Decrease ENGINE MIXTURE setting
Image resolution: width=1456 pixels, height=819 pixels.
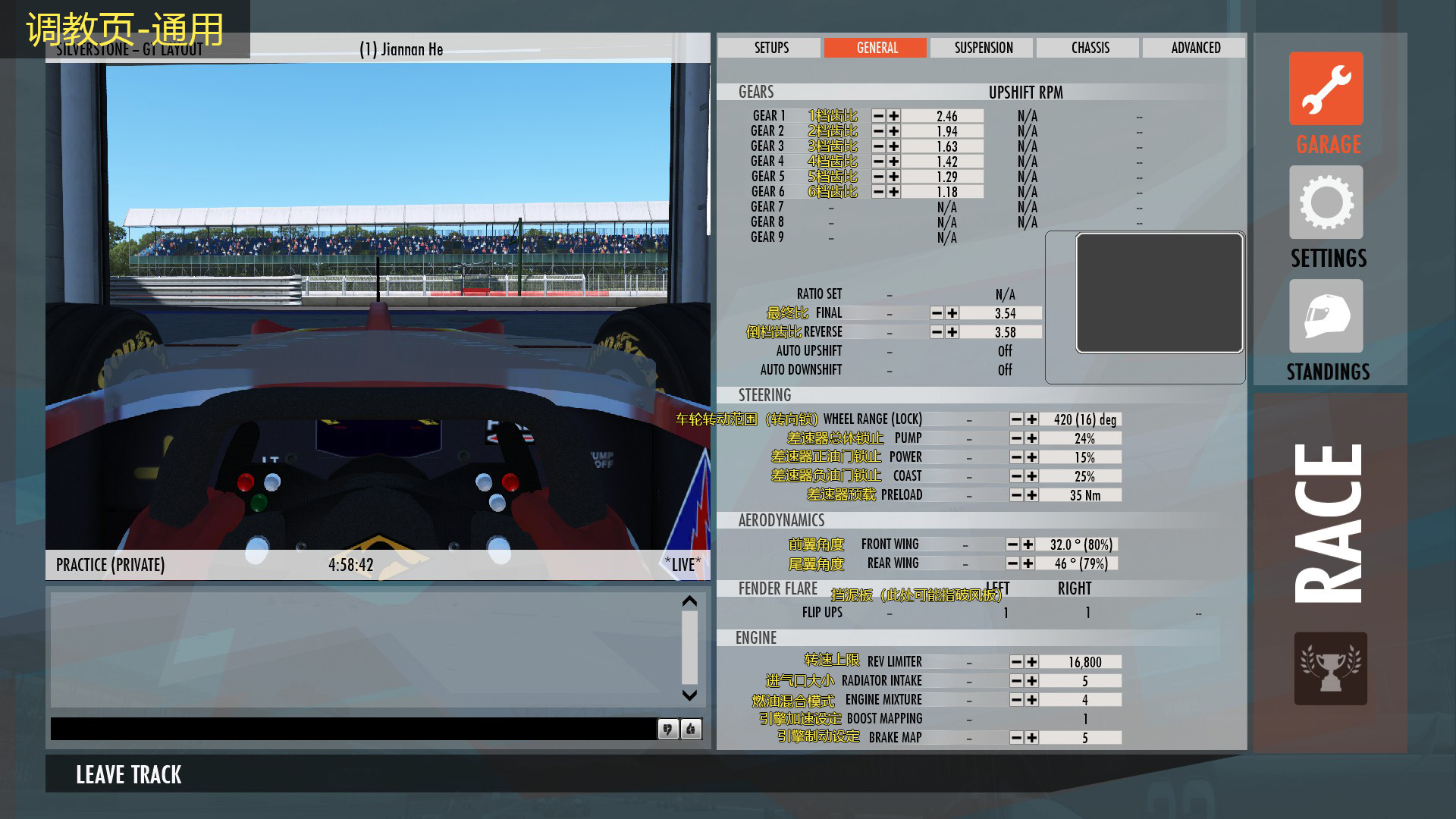pos(1016,700)
